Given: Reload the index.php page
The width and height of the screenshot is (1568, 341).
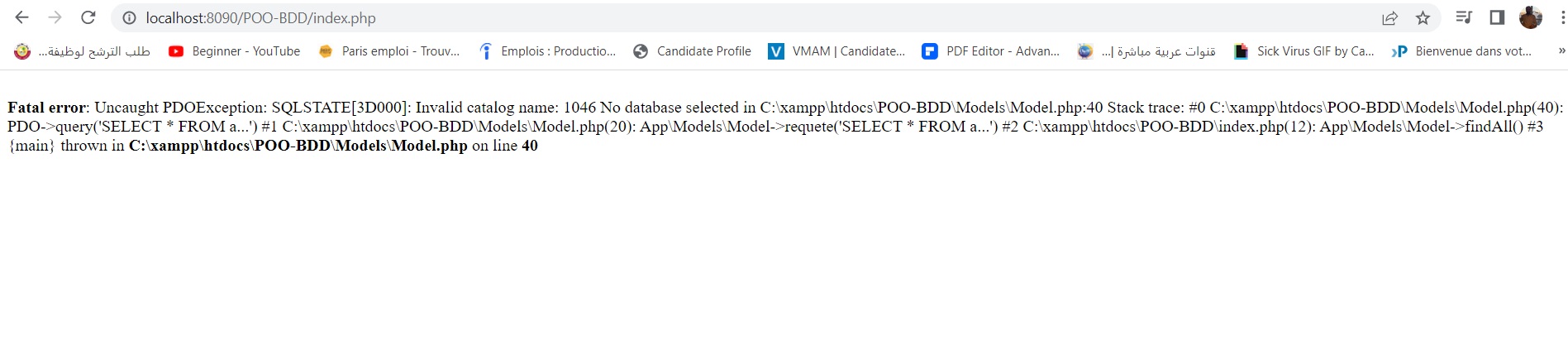Looking at the screenshot, I should (88, 17).
